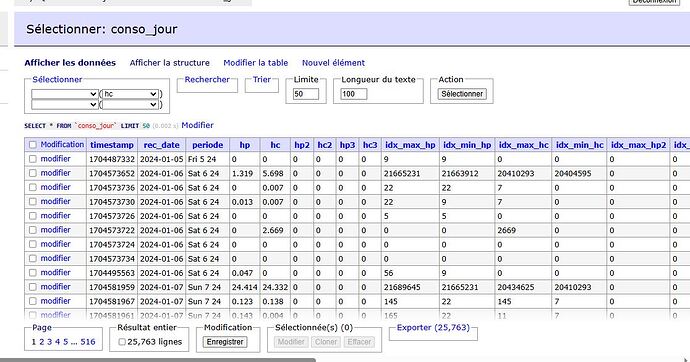Sort by the idx_min_hp column header
This screenshot has height=362, width=690.
[x=467, y=145]
